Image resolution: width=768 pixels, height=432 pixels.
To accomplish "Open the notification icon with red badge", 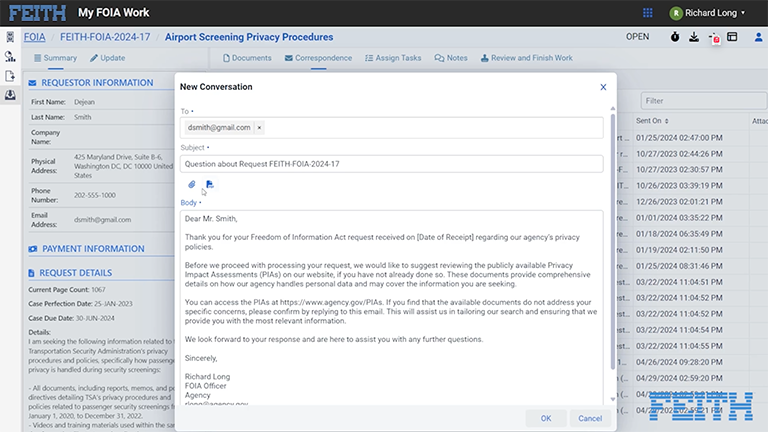I will (714, 38).
